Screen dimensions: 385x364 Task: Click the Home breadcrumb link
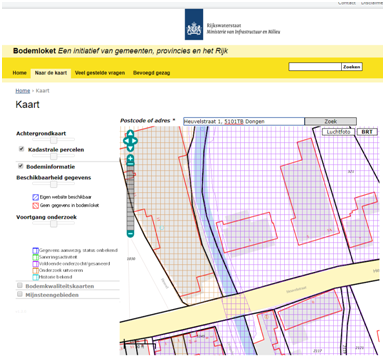click(x=23, y=91)
